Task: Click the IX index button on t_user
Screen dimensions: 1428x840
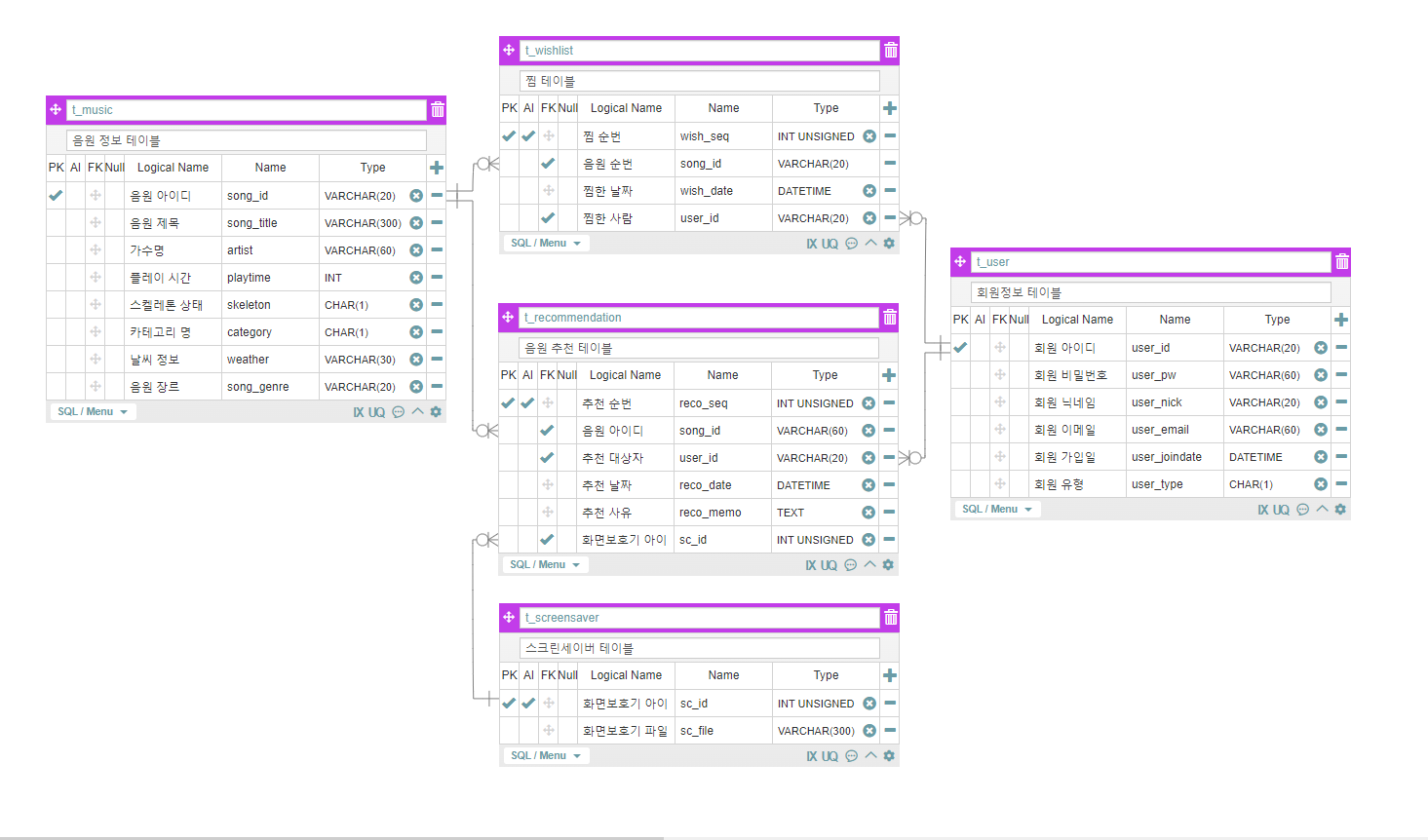Action: (x=1263, y=510)
